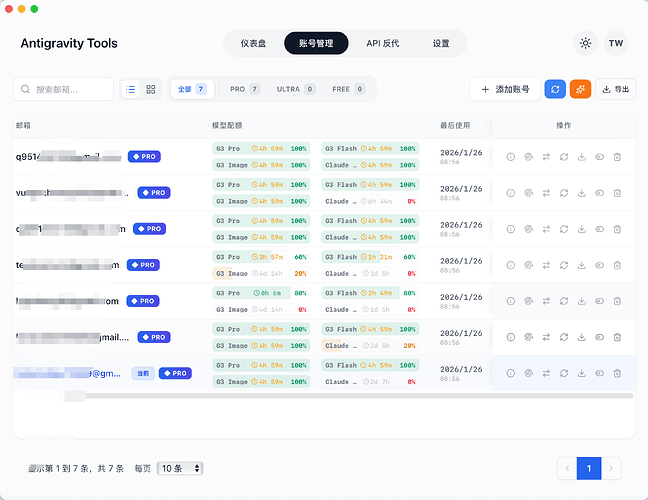Click the next page arrow
Image resolution: width=648 pixels, height=500 pixels.
pyautogui.click(x=611, y=468)
